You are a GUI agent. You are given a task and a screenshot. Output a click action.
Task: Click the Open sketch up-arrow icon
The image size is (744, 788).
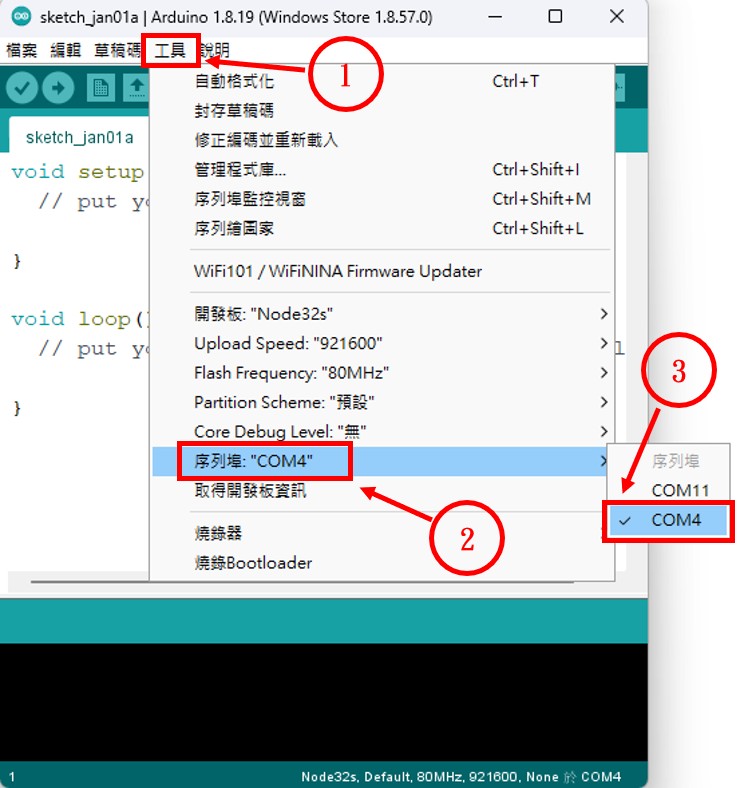[x=137, y=88]
